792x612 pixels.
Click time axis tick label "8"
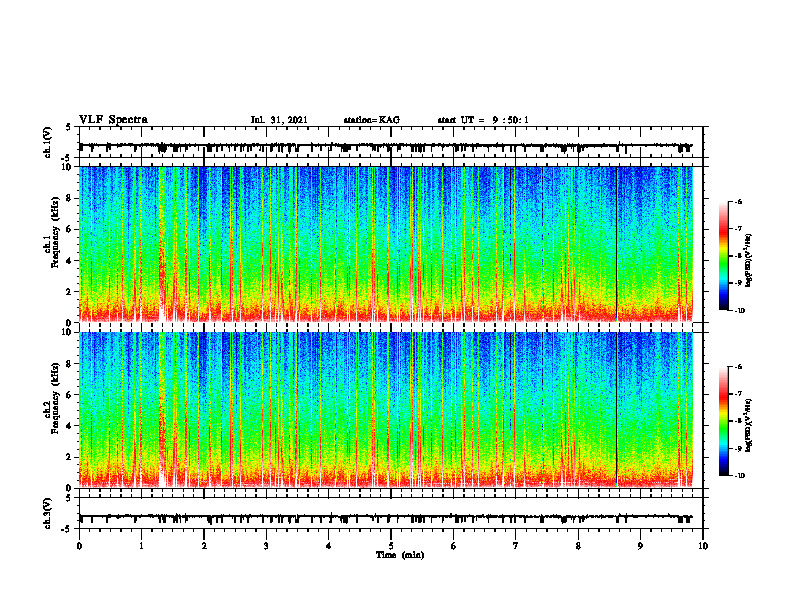coord(578,546)
